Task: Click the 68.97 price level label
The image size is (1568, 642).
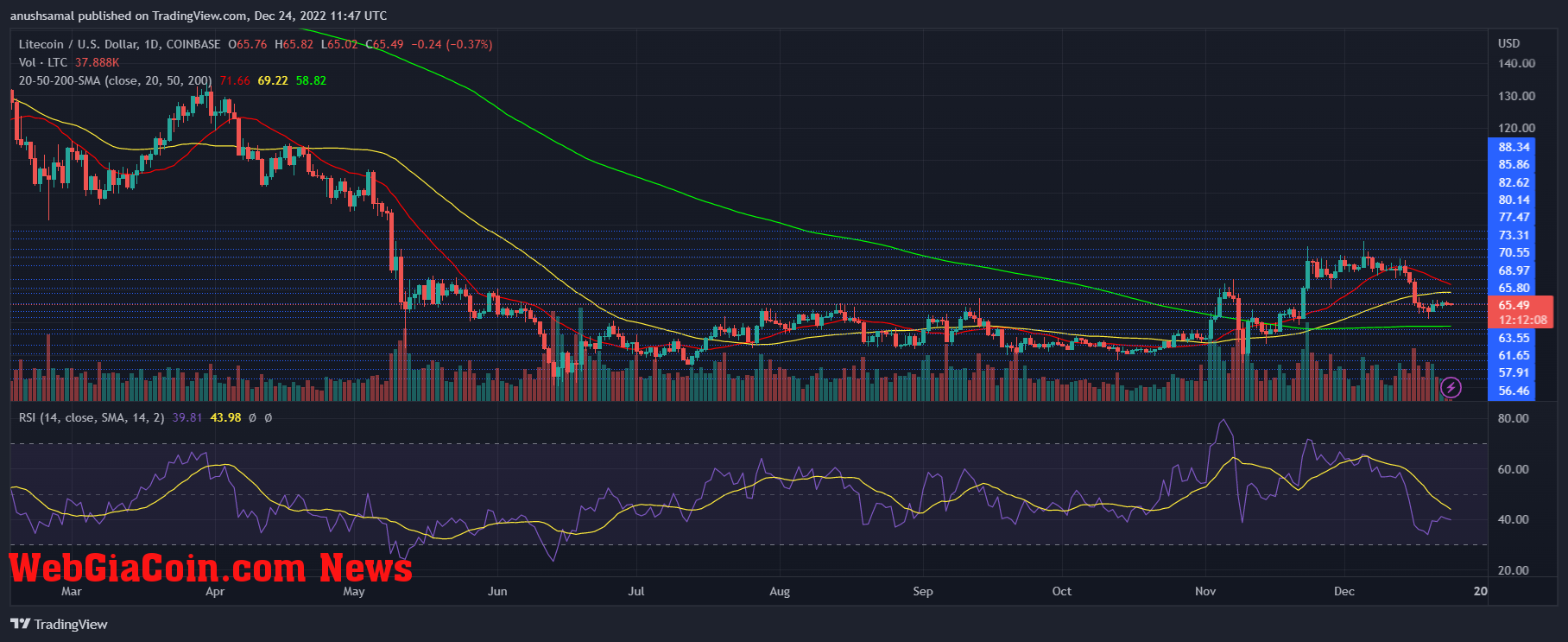Action: (1514, 270)
